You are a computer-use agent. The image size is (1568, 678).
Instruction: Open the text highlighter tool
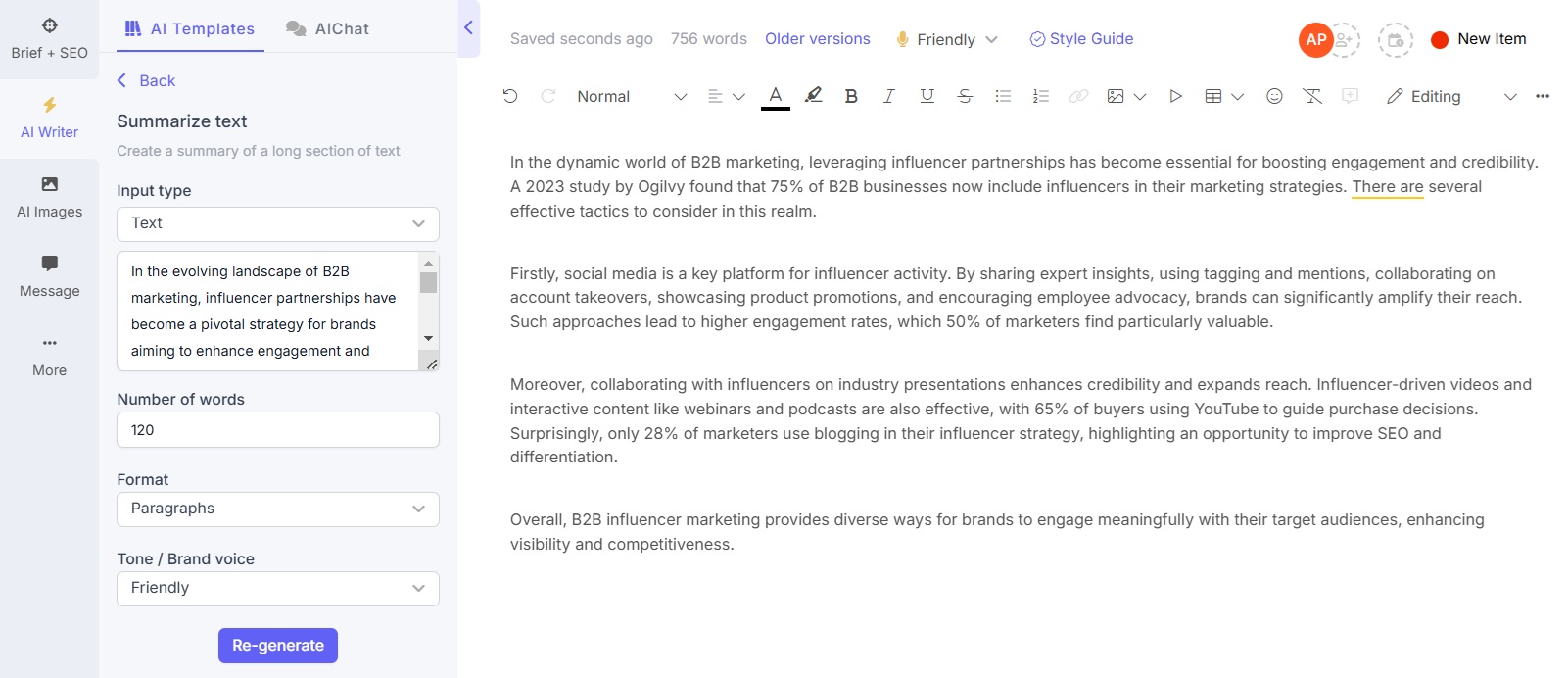coord(813,96)
